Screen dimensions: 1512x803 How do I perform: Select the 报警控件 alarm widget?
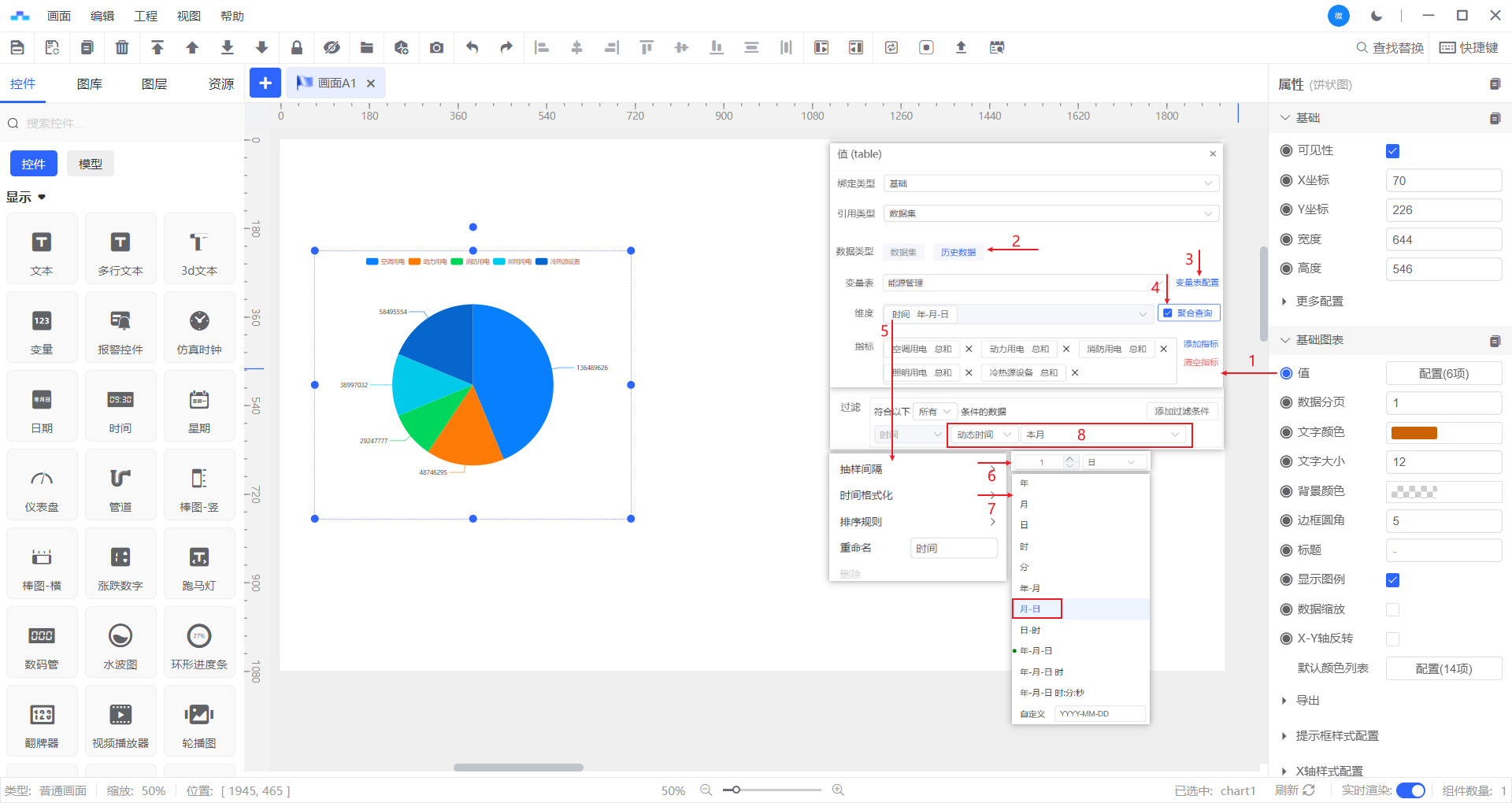click(120, 327)
